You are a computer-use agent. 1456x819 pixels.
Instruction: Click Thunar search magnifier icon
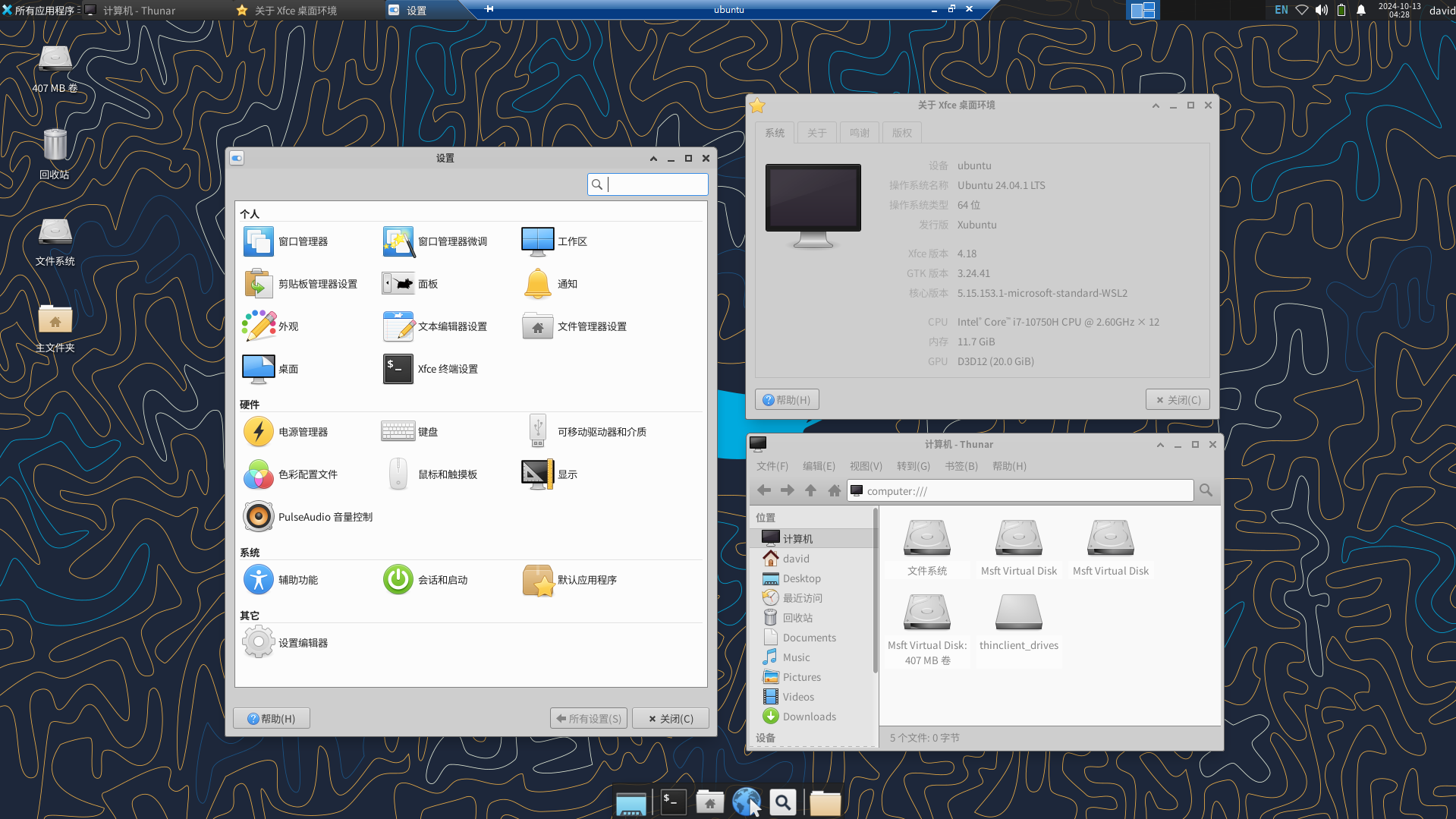[1206, 490]
